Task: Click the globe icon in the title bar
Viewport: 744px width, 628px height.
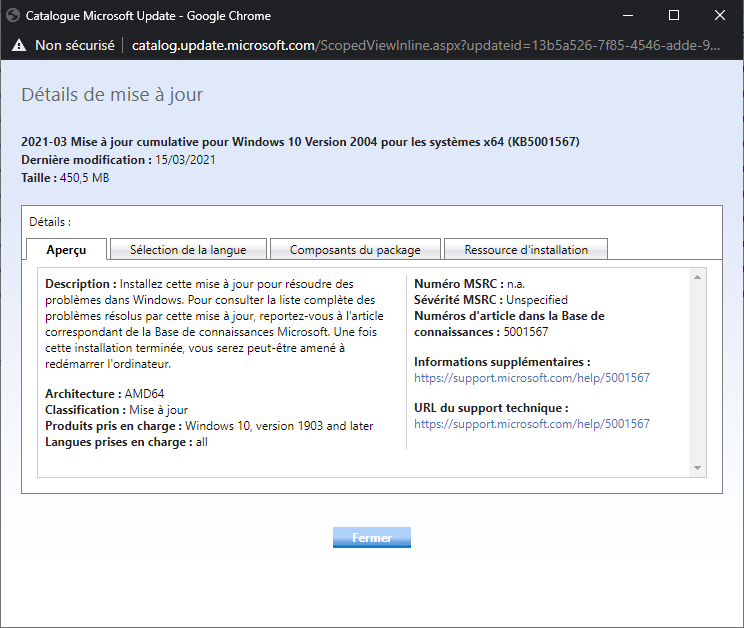Action: 14,16
